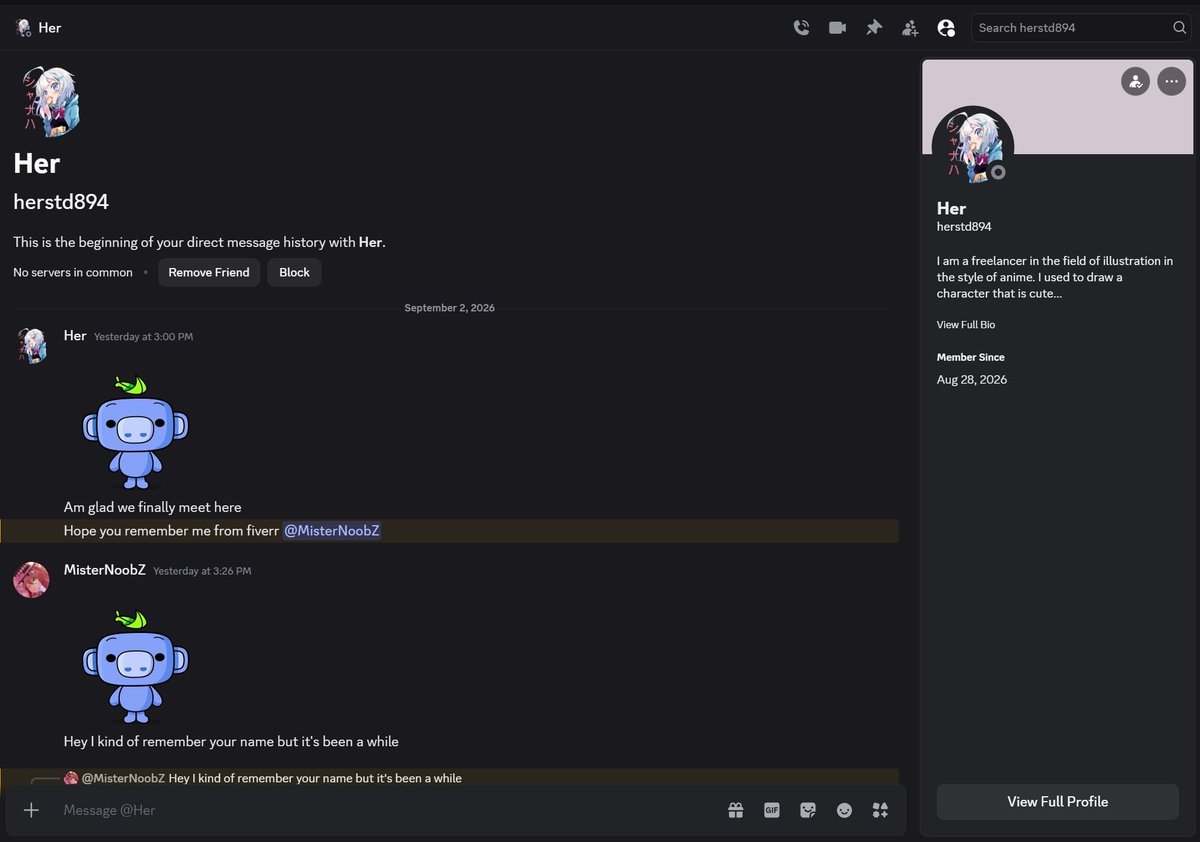
Task: Open the three-dot More menu on profile
Action: pos(1171,81)
